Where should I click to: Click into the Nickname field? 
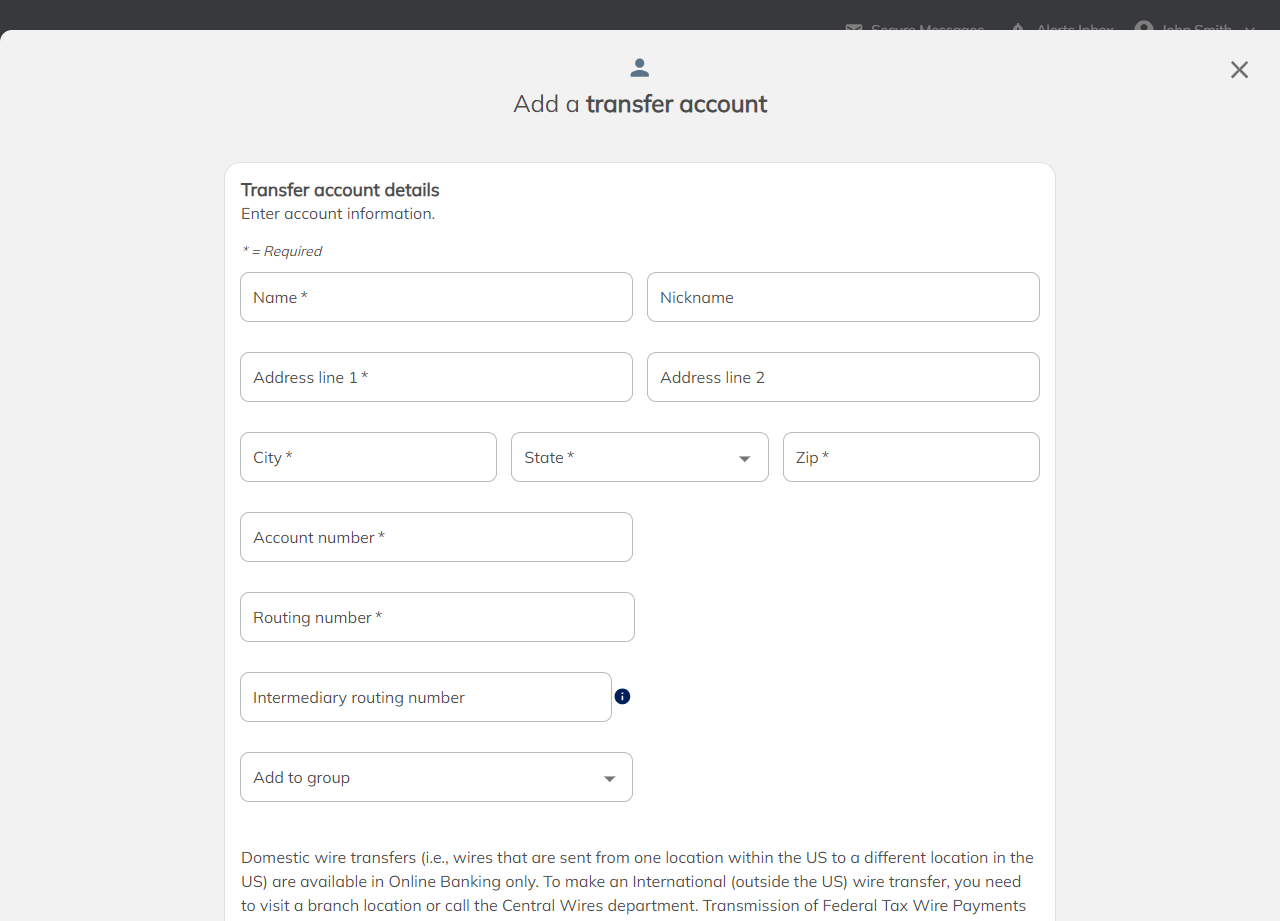pos(843,297)
